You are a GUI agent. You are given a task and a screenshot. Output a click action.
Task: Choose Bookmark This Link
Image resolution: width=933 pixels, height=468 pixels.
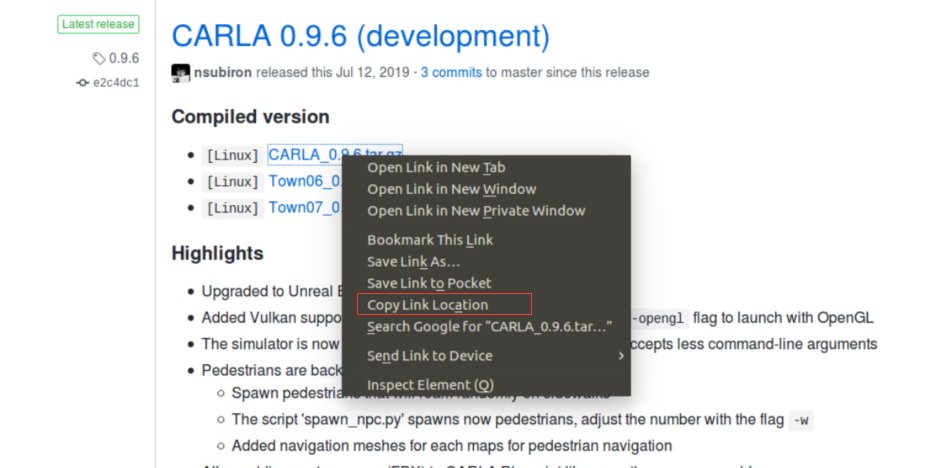(x=430, y=240)
